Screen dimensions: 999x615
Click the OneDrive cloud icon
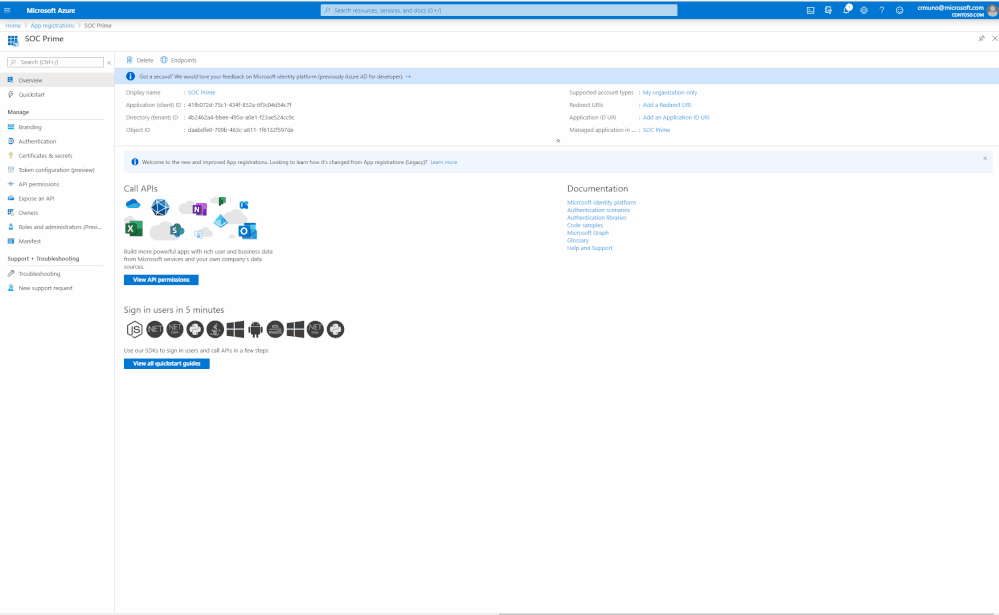tap(133, 204)
